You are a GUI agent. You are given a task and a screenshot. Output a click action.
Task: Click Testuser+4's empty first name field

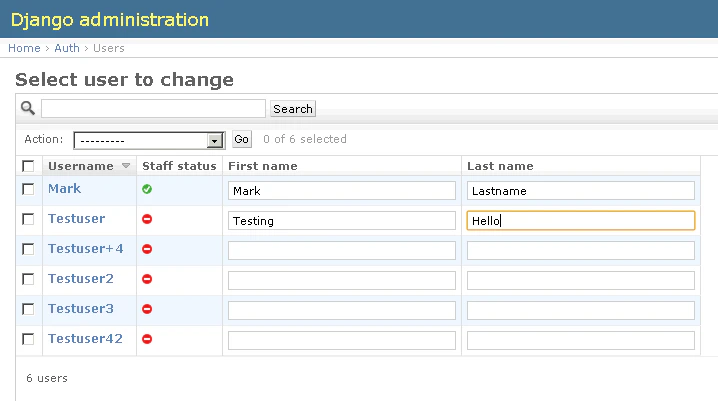342,250
